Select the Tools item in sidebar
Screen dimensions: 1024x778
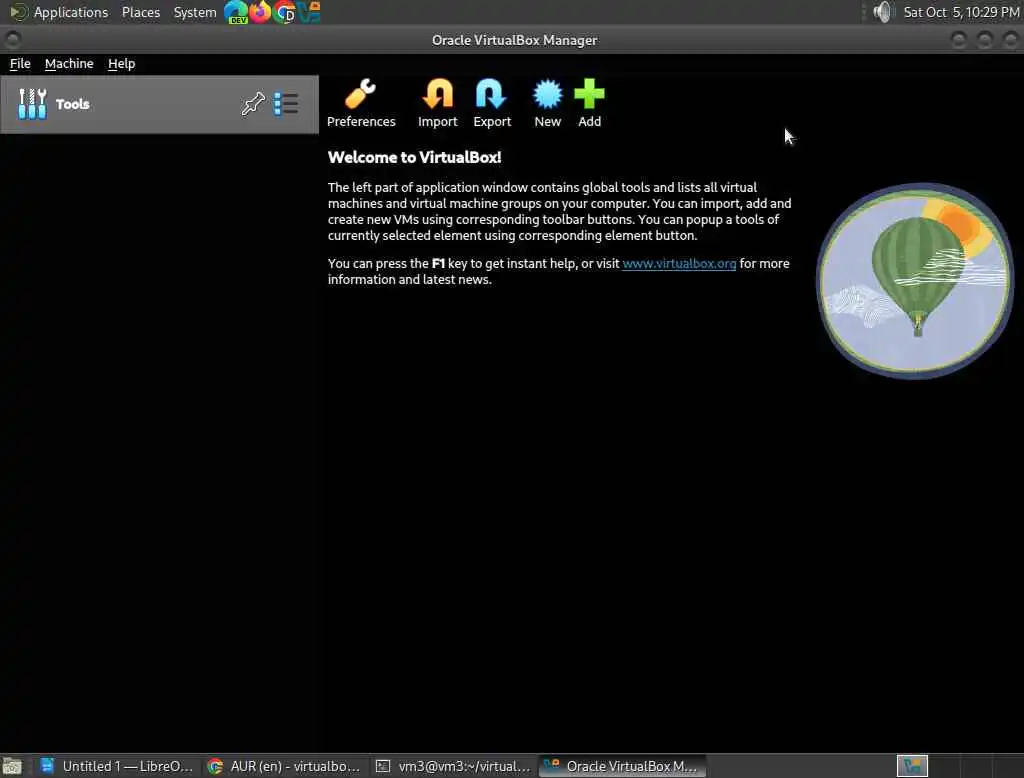pyautogui.click(x=159, y=105)
